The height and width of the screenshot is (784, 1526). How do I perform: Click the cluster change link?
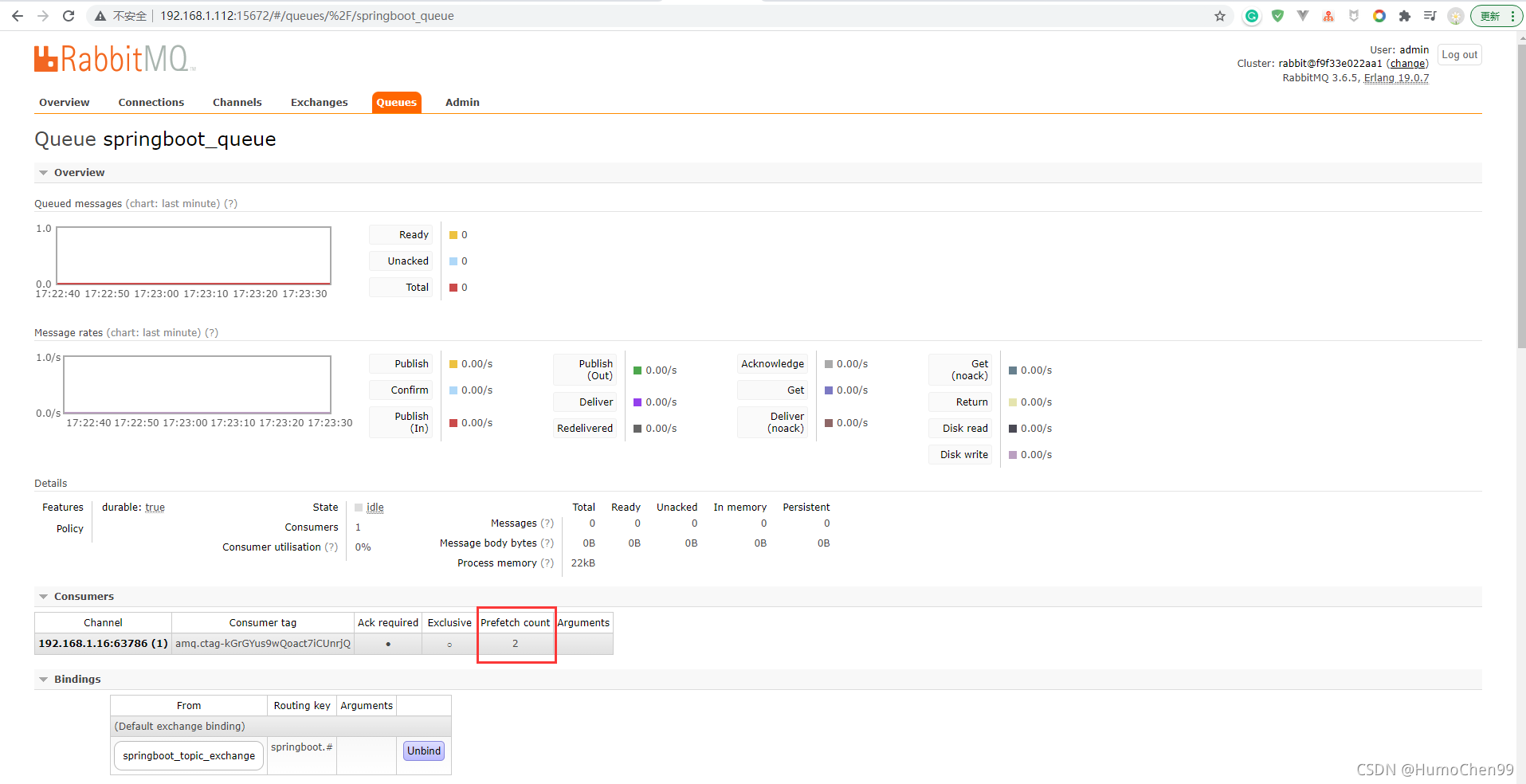coord(1407,64)
